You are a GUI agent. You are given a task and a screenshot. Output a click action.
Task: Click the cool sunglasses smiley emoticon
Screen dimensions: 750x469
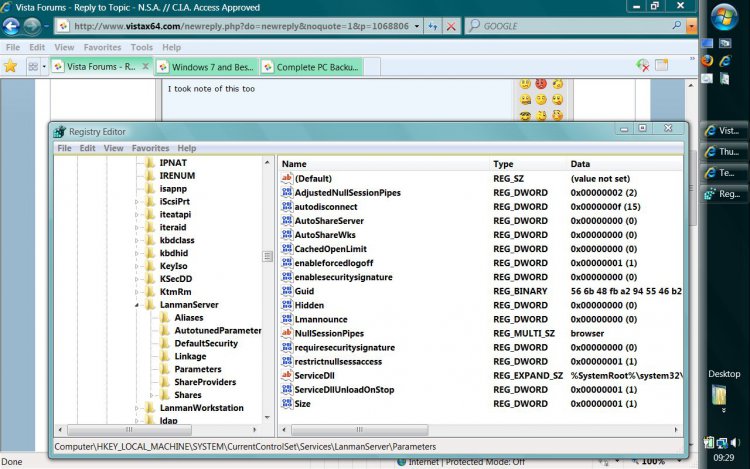[525, 115]
